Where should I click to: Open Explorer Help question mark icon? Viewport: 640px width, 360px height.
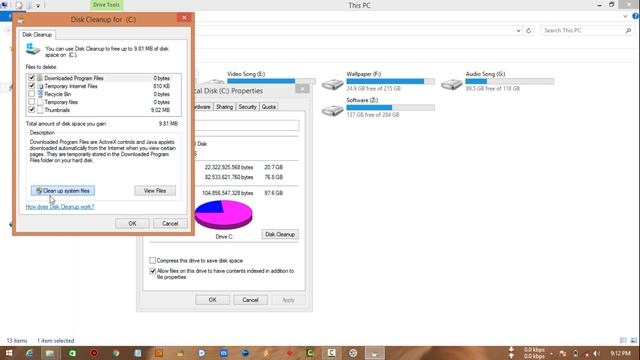pyautogui.click(x=636, y=16)
